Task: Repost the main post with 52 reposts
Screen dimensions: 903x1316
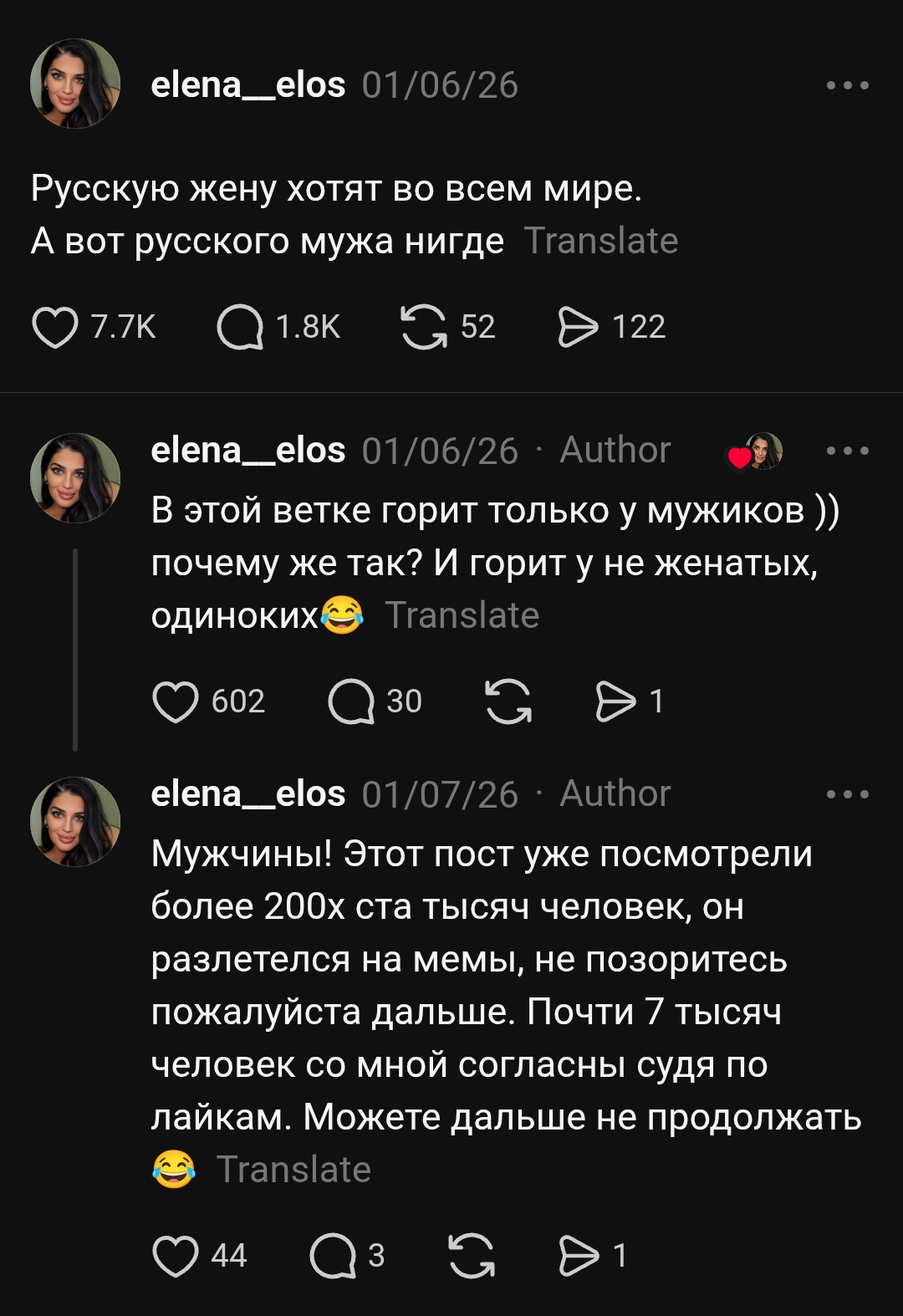Action: tap(424, 327)
